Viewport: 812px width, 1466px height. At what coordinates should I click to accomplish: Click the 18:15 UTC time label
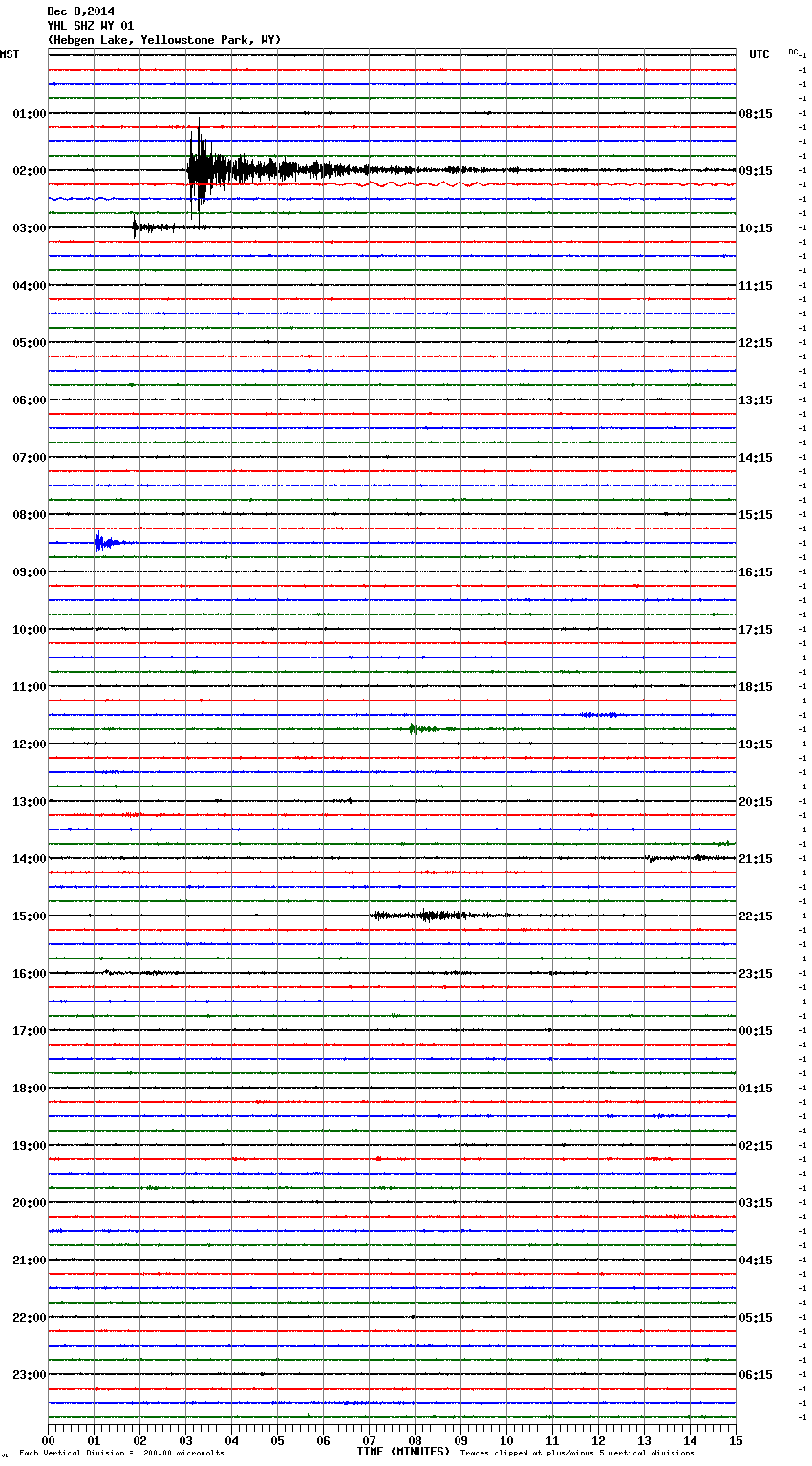point(756,687)
